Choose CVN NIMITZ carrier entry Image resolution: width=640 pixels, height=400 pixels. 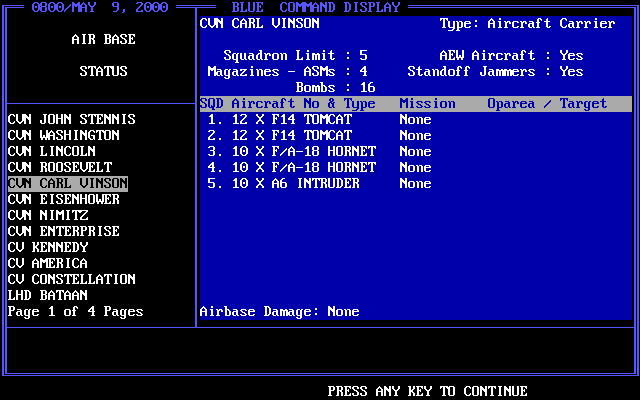coord(48,215)
